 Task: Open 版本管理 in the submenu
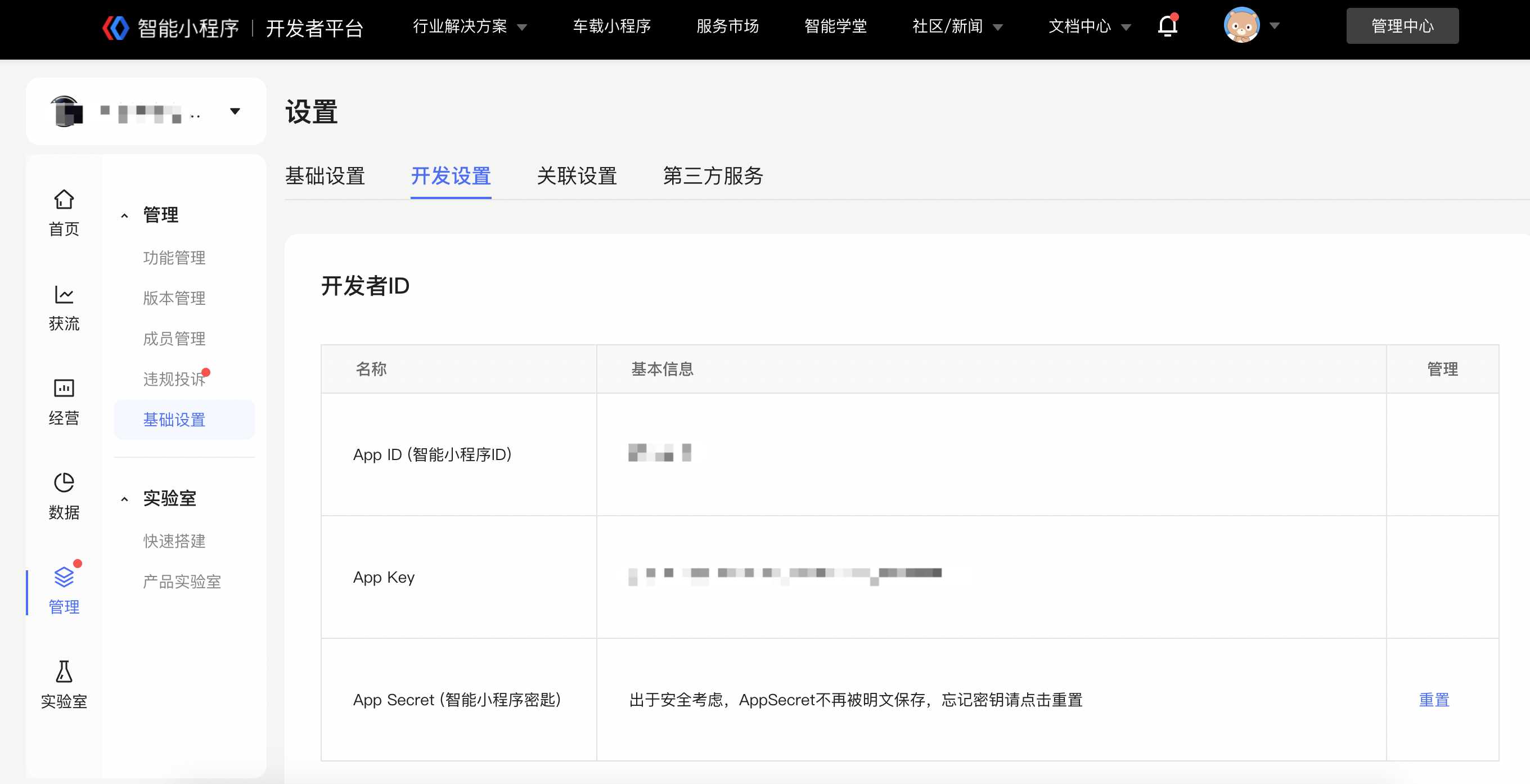point(174,298)
